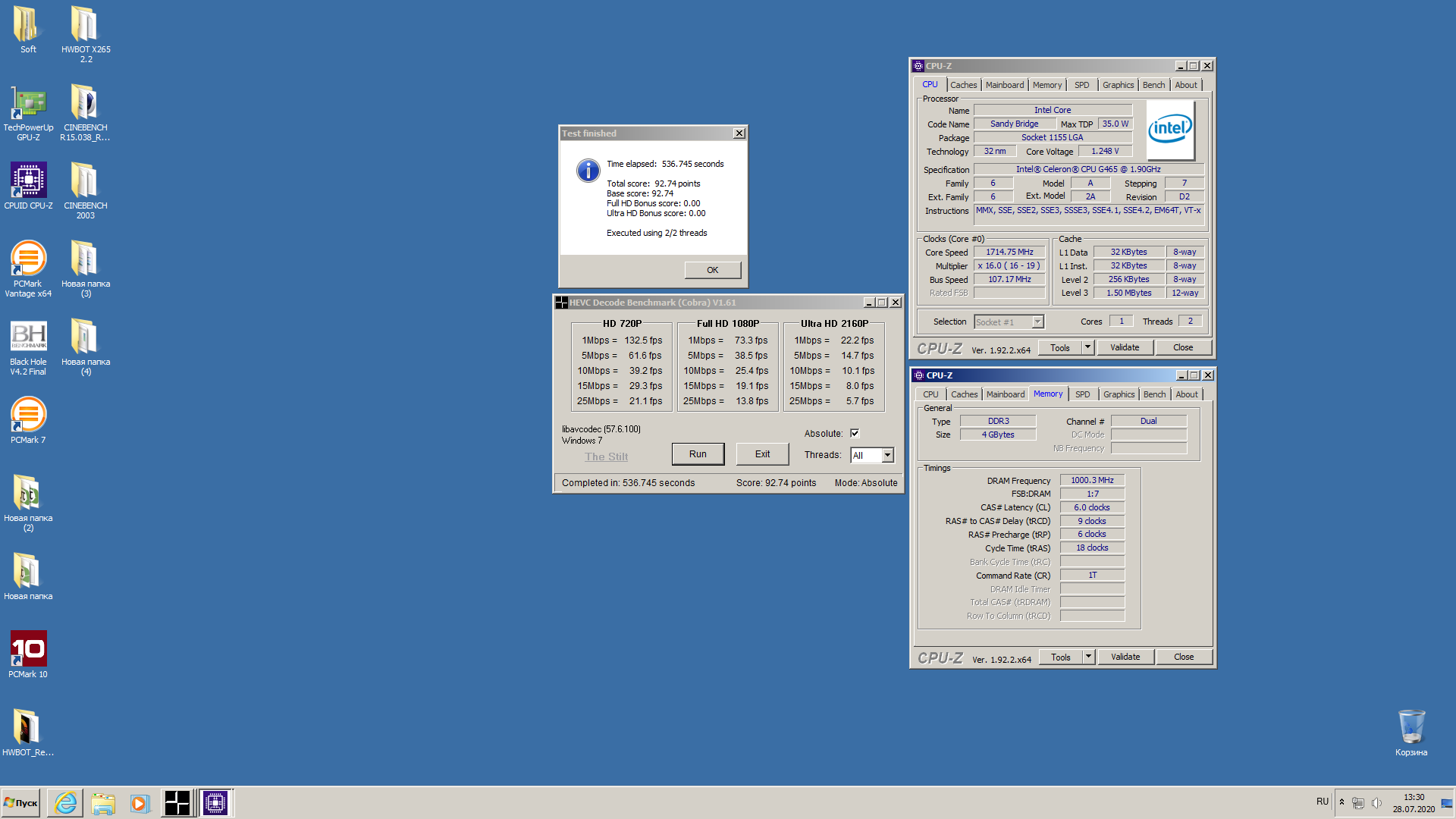The height and width of the screenshot is (819, 1456).
Task: Switch to the CPU-Z taskbar button
Action: (215, 803)
